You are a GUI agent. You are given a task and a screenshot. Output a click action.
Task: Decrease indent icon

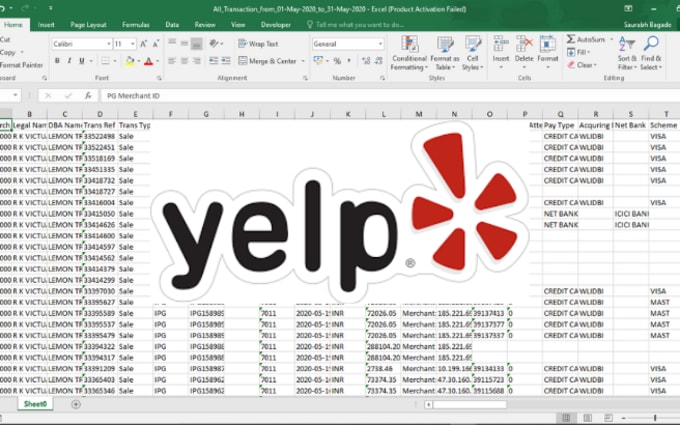pos(213,61)
